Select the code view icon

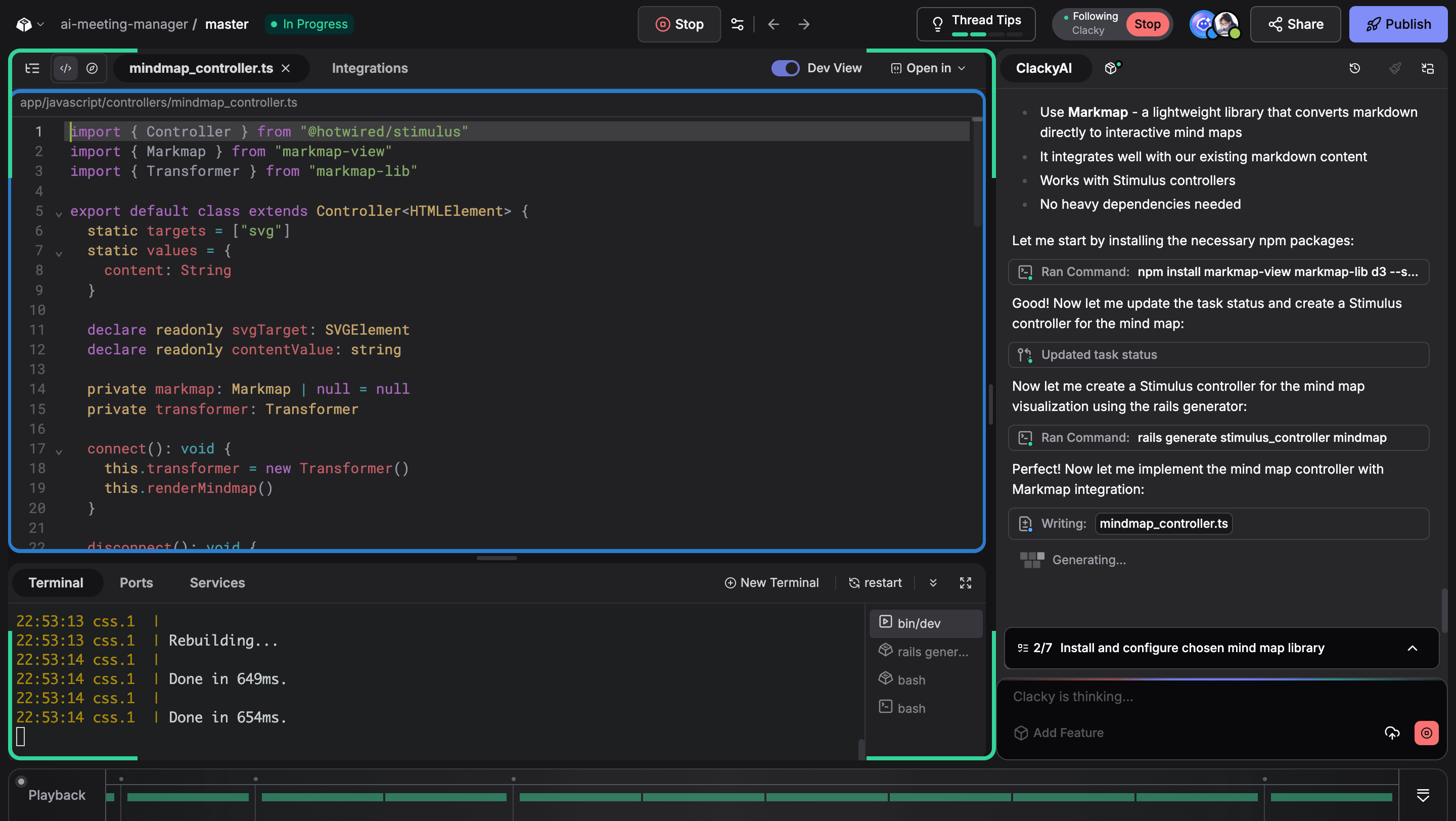click(66, 68)
